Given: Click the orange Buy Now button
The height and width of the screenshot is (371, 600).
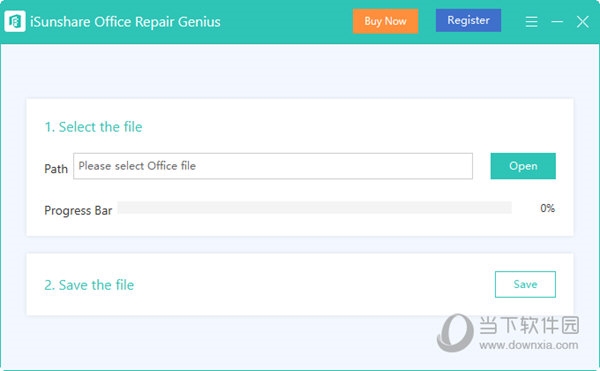Looking at the screenshot, I should 385,21.
